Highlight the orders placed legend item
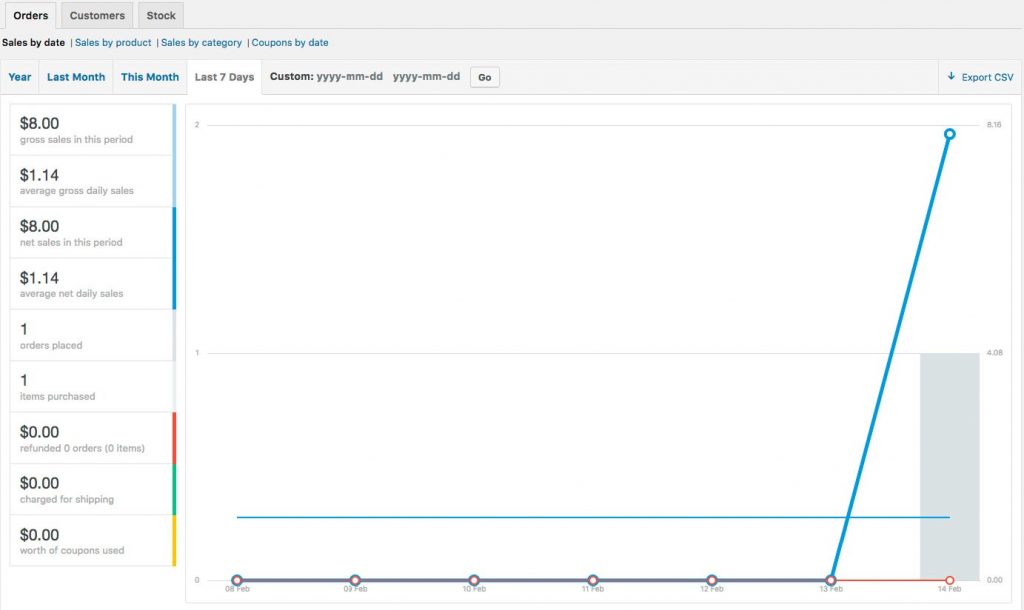1024x610 pixels. tap(92, 335)
